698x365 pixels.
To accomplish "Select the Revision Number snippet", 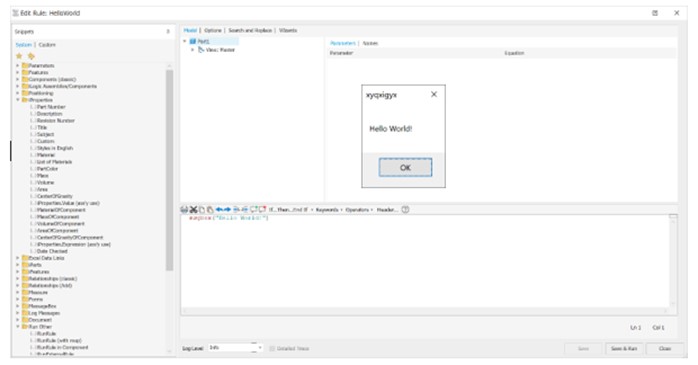I will coord(56,121).
